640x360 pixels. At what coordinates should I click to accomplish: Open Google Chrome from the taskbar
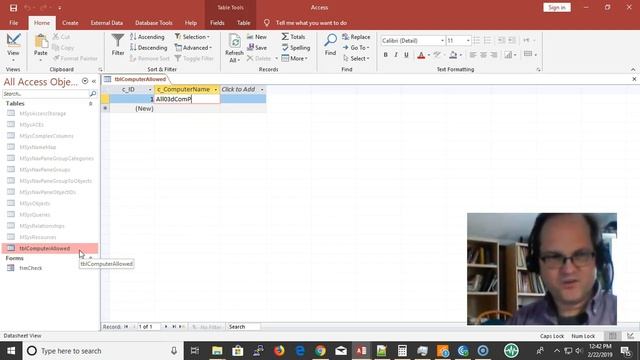(x=320, y=351)
